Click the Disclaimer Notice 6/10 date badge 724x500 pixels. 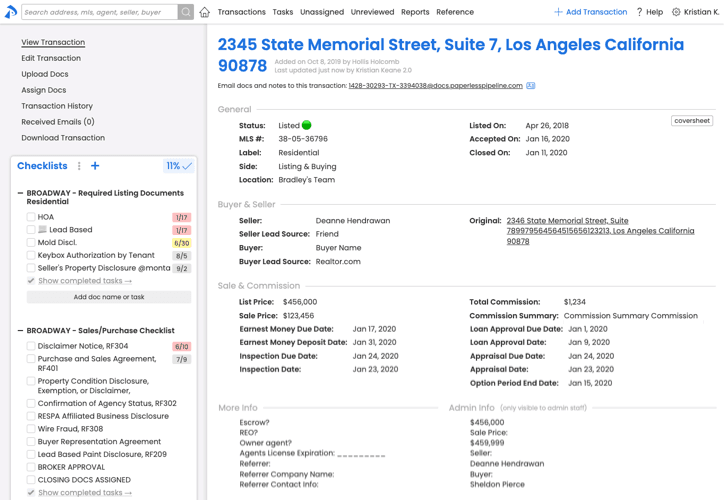tap(181, 346)
